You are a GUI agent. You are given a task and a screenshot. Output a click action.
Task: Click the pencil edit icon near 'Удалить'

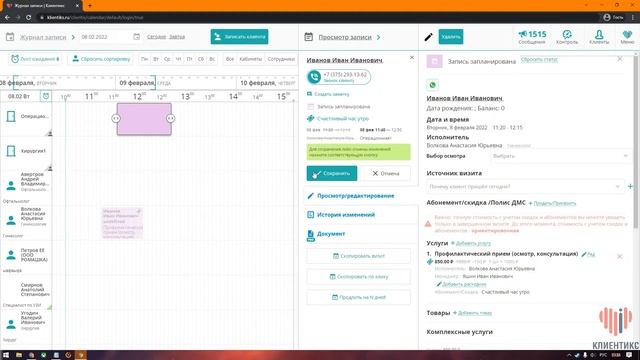[428, 37]
